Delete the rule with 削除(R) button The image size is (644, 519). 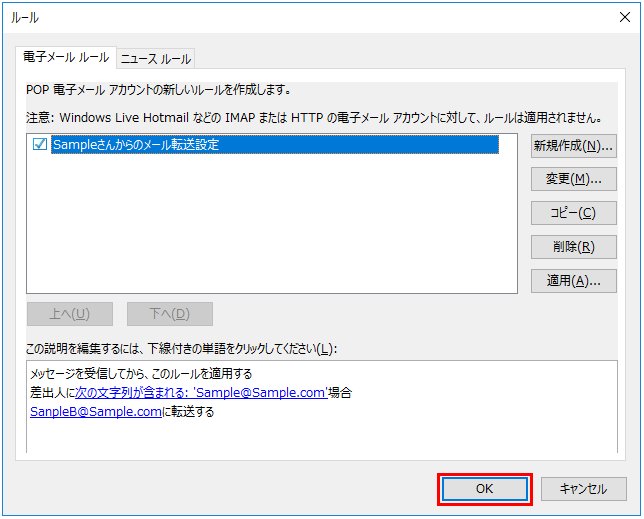573,247
